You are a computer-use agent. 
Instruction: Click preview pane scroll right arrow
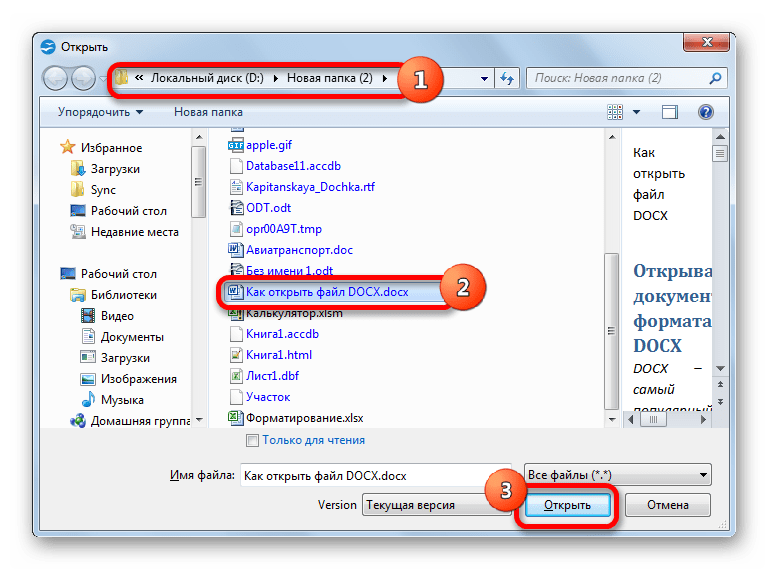click(x=703, y=419)
